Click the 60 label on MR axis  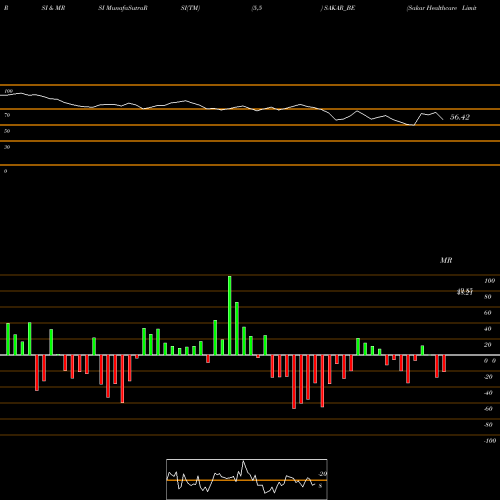[x=488, y=313]
